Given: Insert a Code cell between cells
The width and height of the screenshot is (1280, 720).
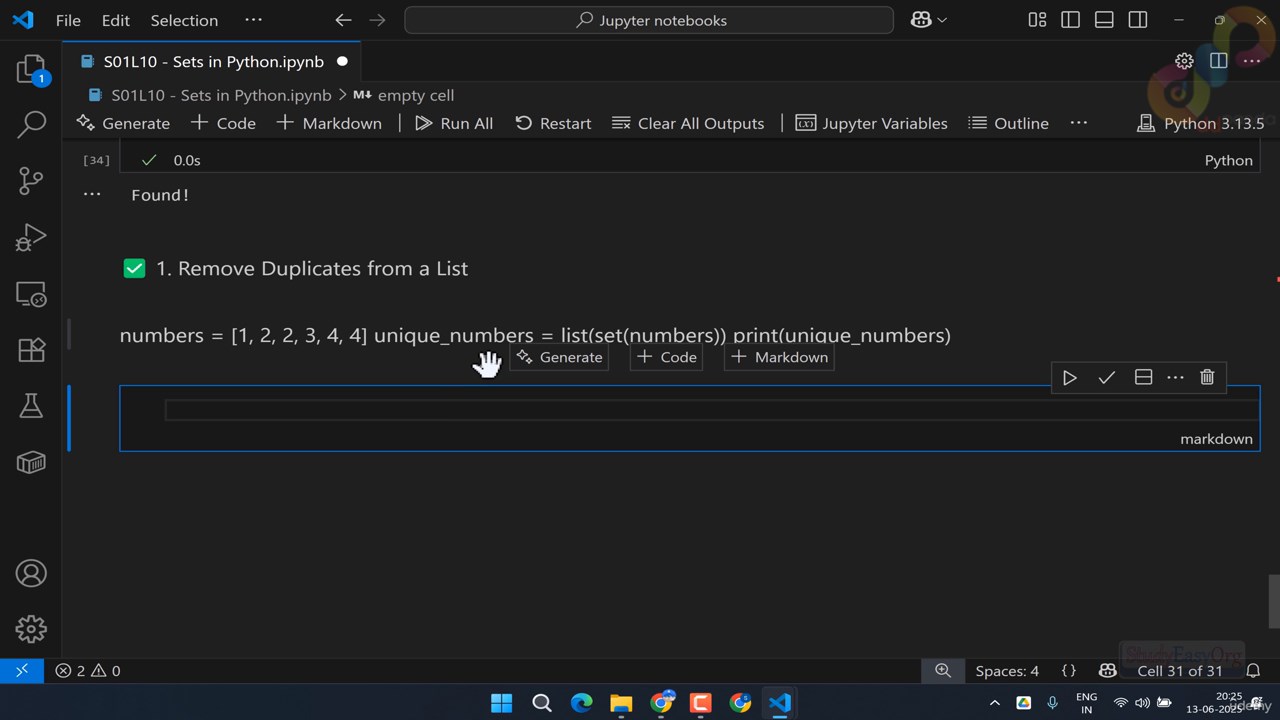Looking at the screenshot, I should click(x=666, y=357).
